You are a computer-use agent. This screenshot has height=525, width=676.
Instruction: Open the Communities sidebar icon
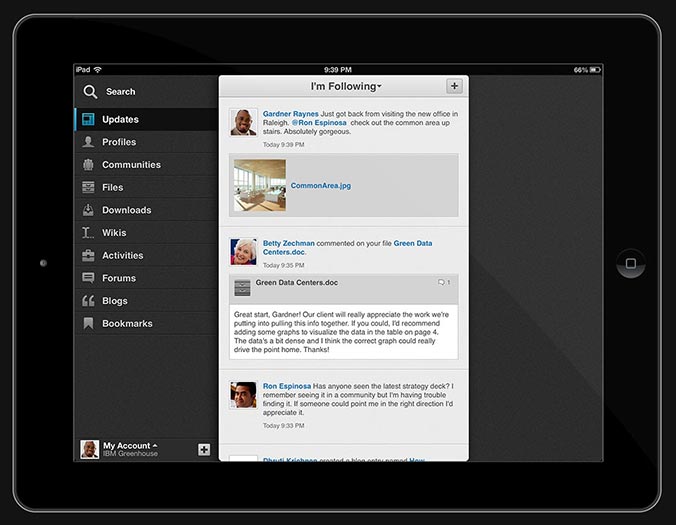pos(89,165)
